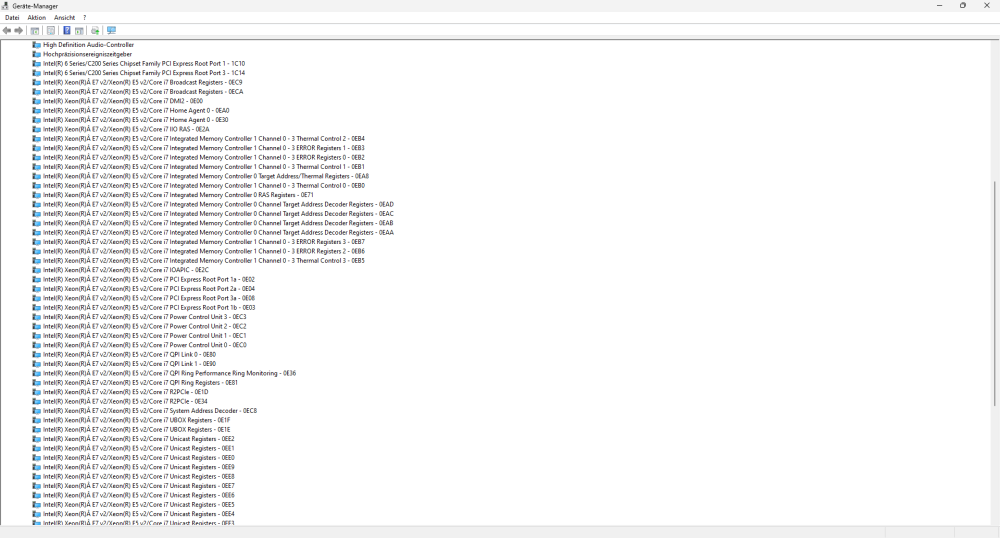Open the Aktion menu

click(36, 18)
